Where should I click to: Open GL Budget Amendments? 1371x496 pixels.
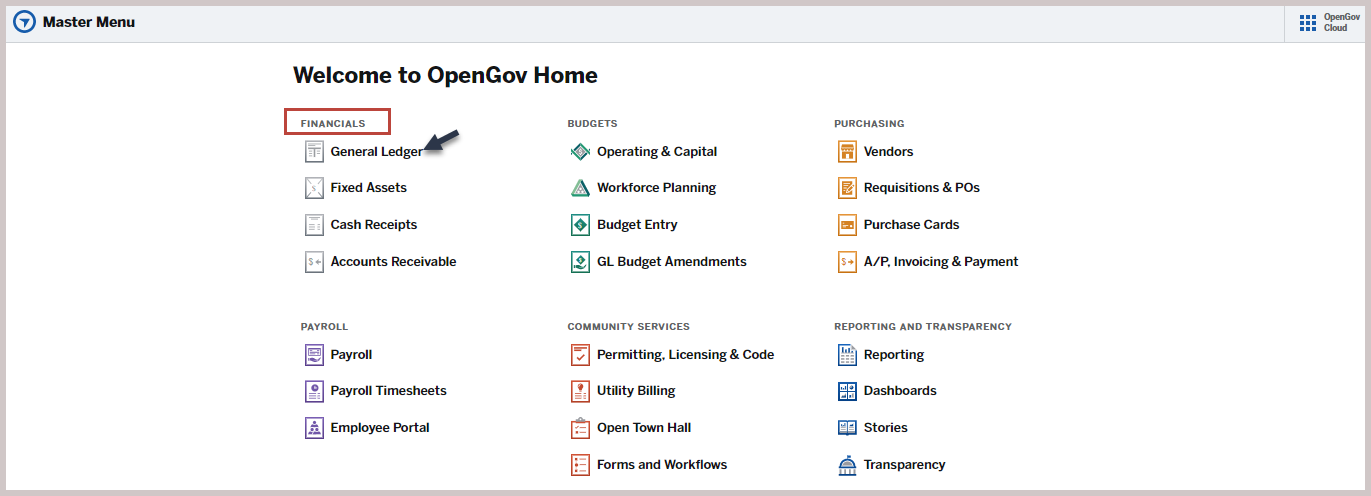tap(672, 262)
